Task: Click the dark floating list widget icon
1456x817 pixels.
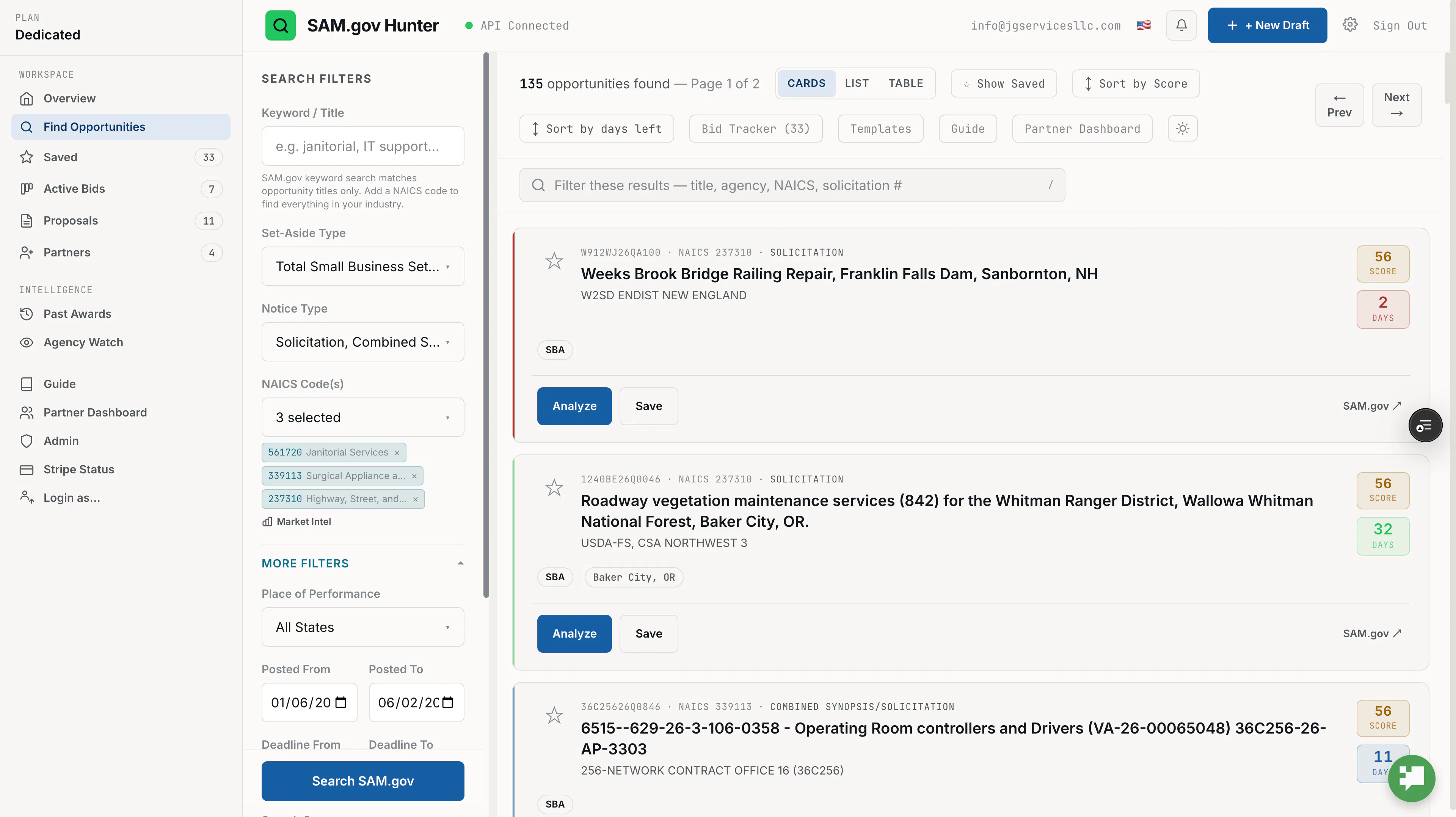Action: pos(1425,425)
